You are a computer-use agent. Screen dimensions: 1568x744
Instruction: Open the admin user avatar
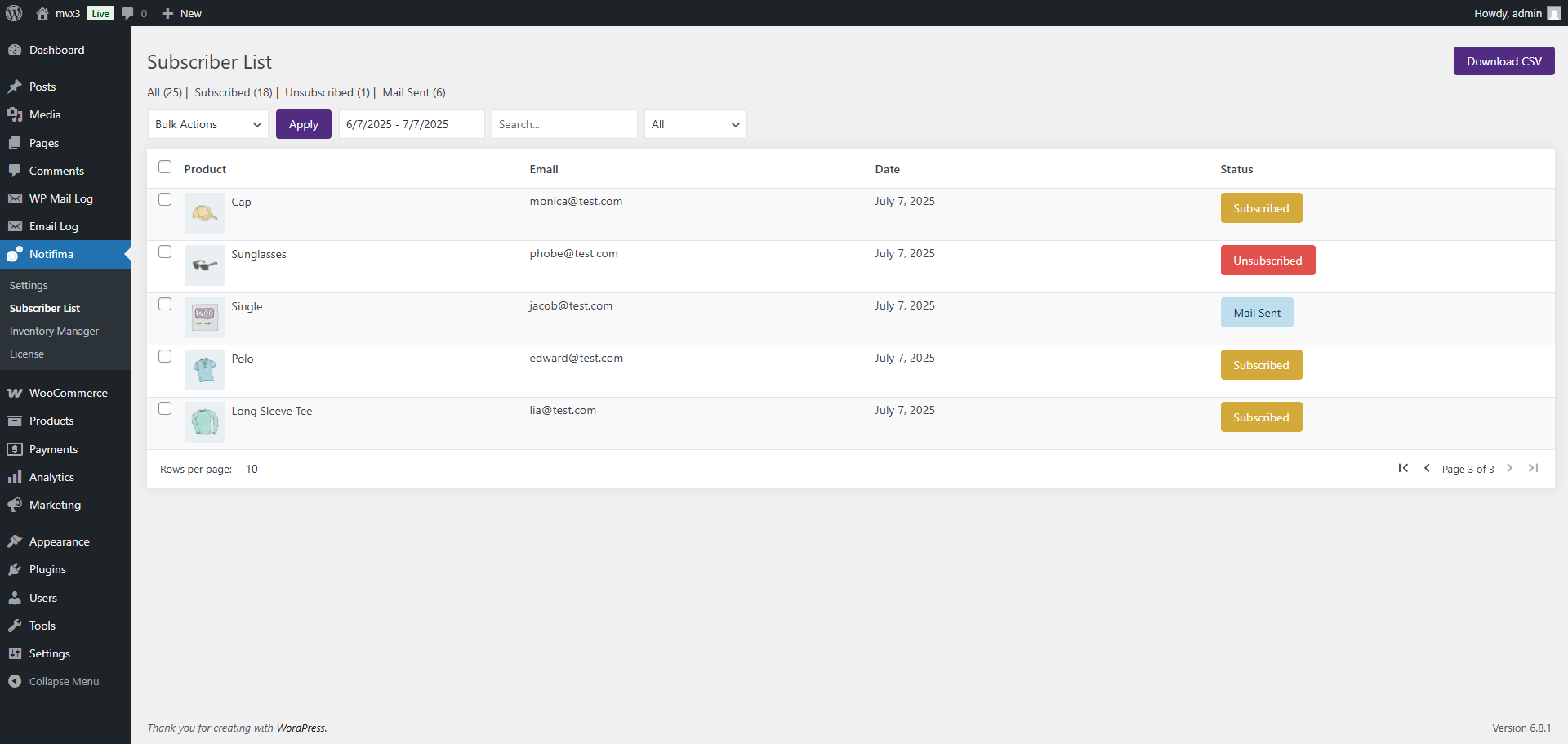point(1553,13)
